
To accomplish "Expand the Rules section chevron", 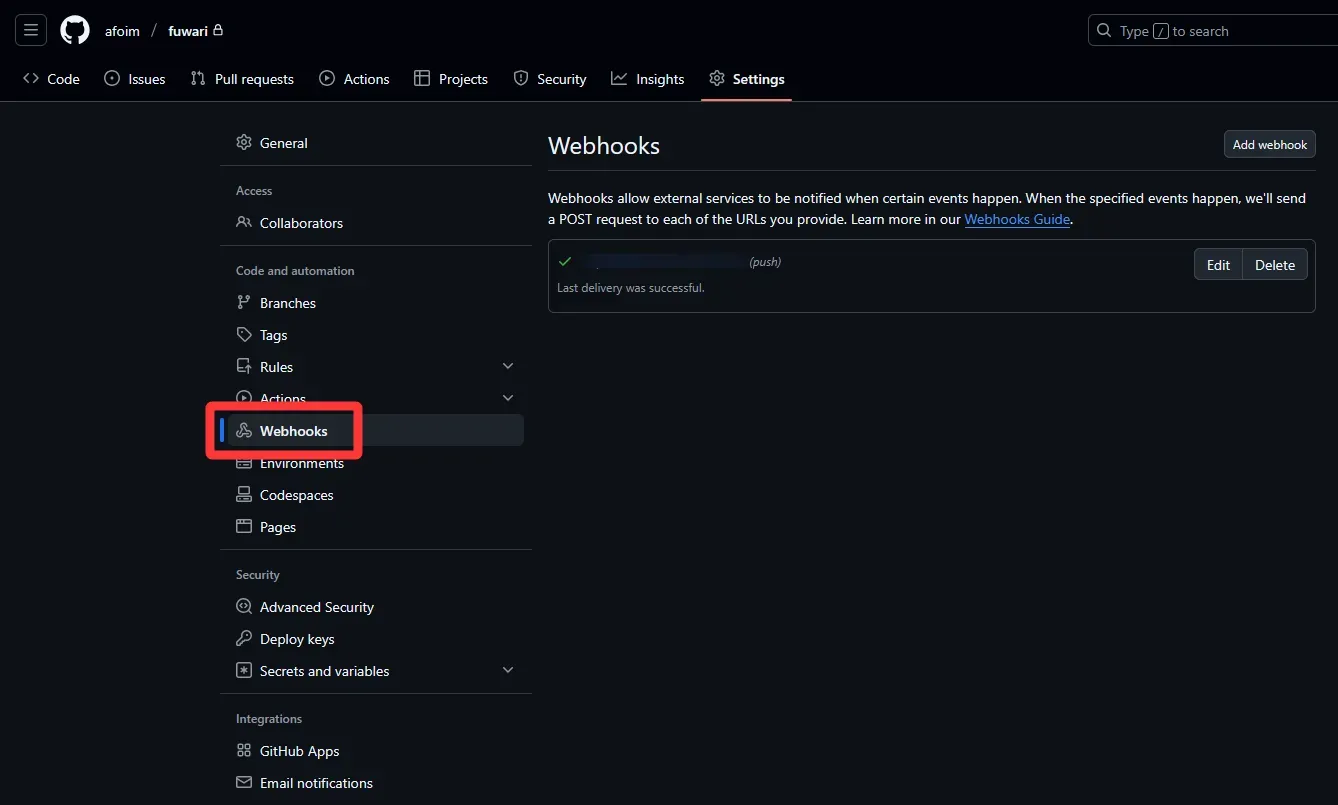I will 508,367.
